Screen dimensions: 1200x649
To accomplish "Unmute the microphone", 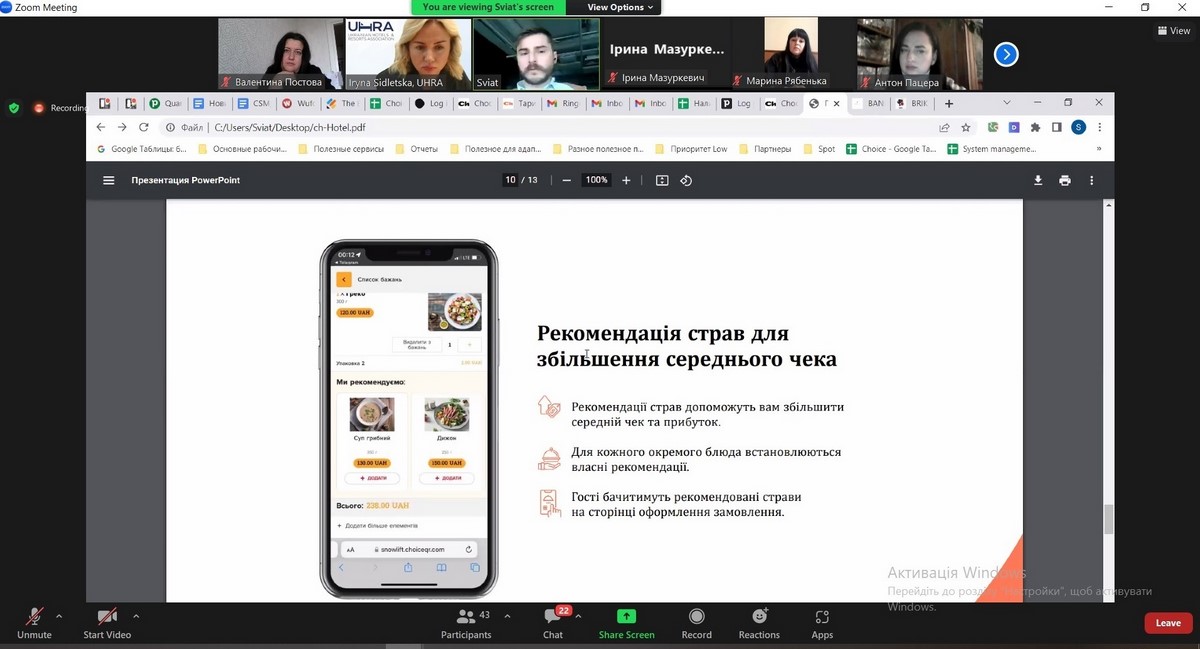I will (x=34, y=623).
